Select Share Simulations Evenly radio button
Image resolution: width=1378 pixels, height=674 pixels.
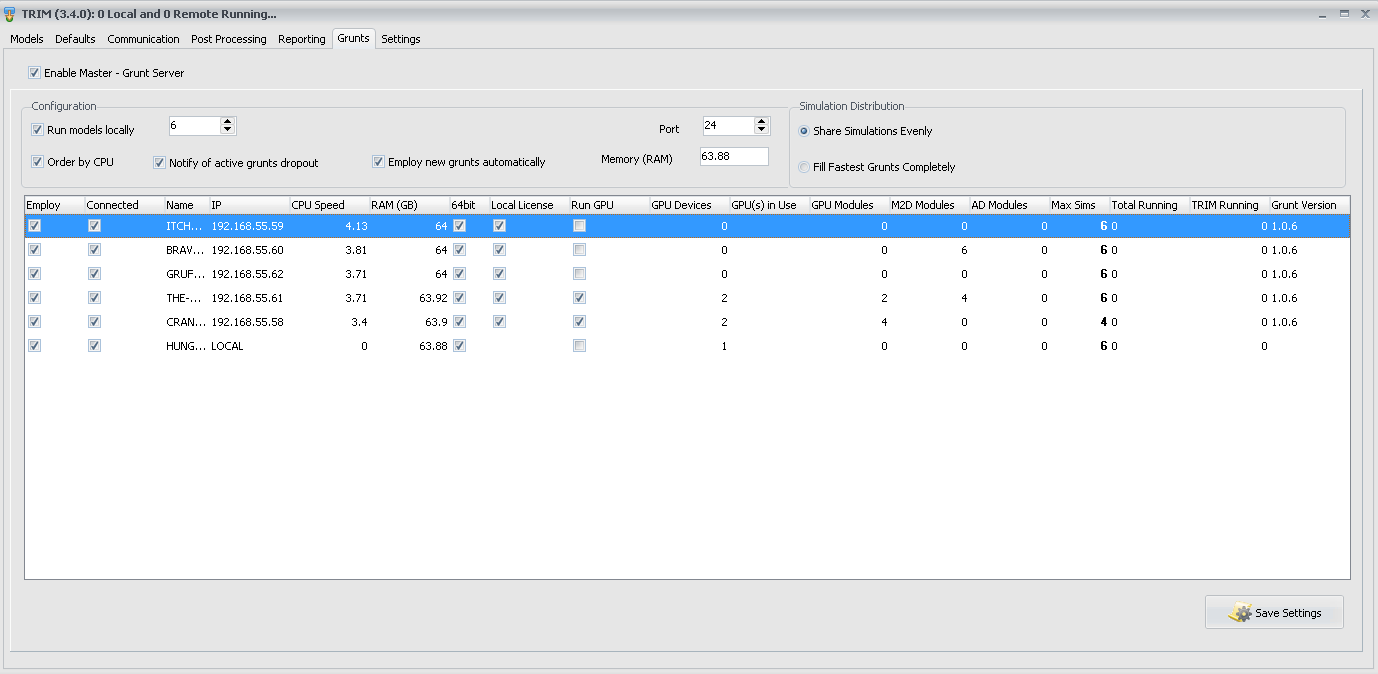click(805, 131)
